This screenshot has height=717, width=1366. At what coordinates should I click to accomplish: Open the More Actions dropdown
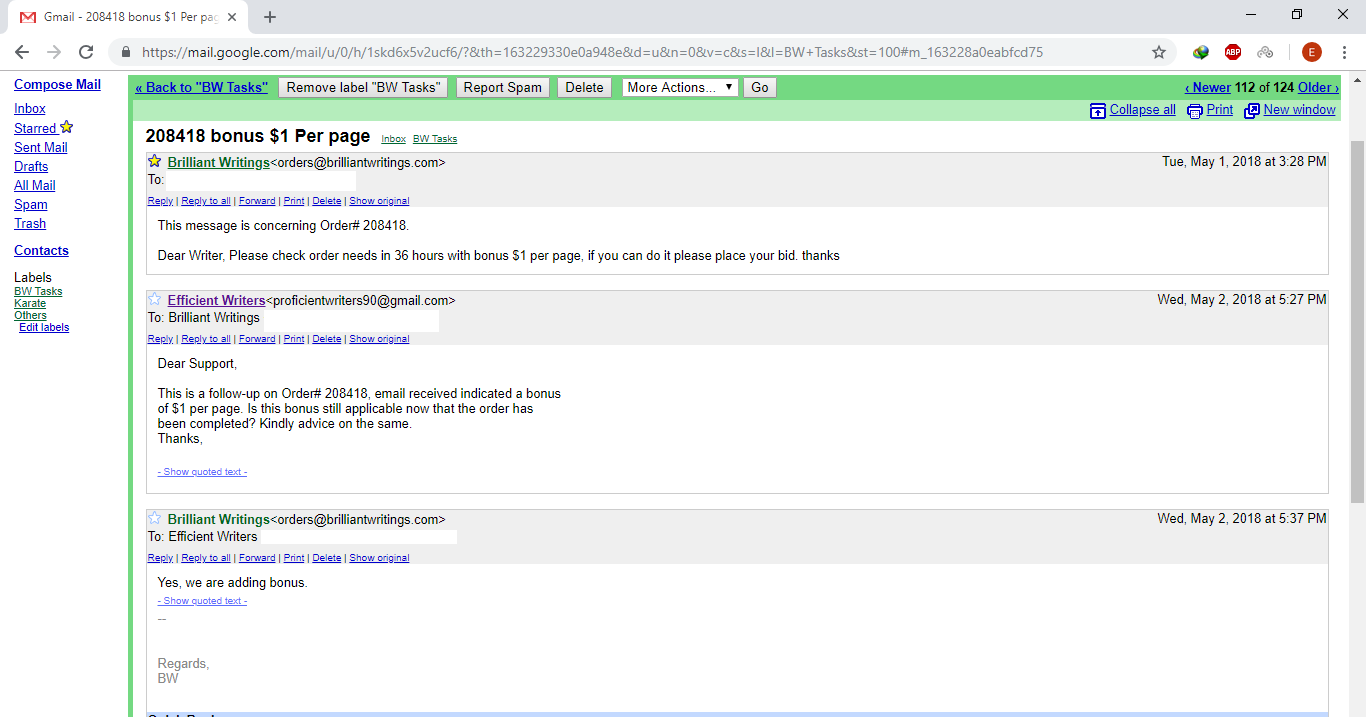[680, 87]
